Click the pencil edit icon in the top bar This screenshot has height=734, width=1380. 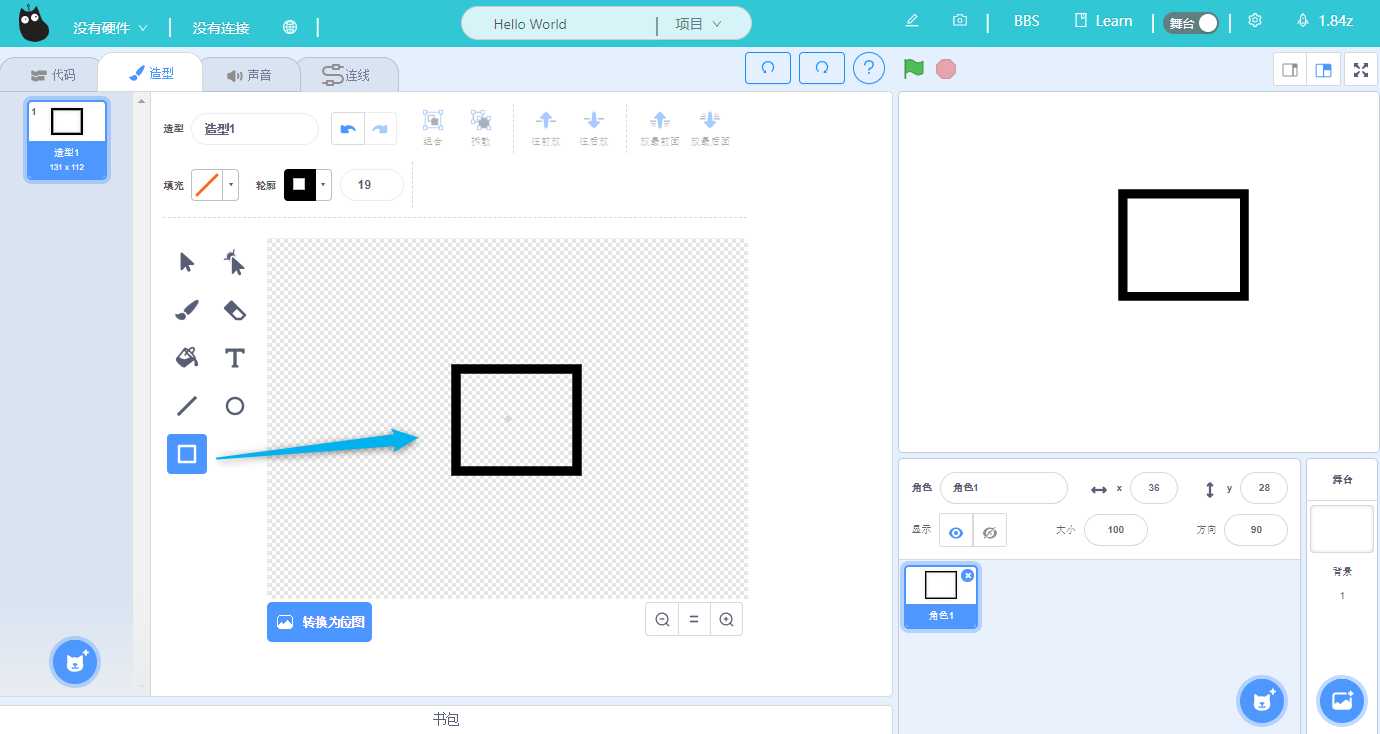[x=911, y=21]
